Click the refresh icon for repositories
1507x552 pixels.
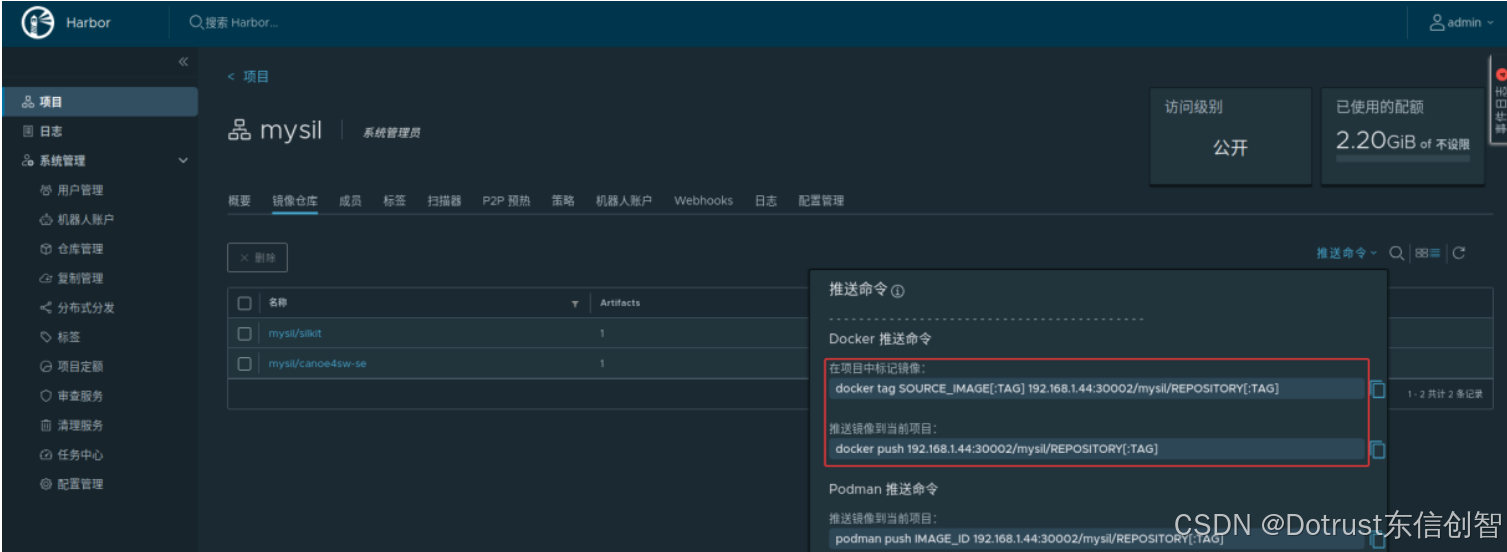tap(1459, 253)
